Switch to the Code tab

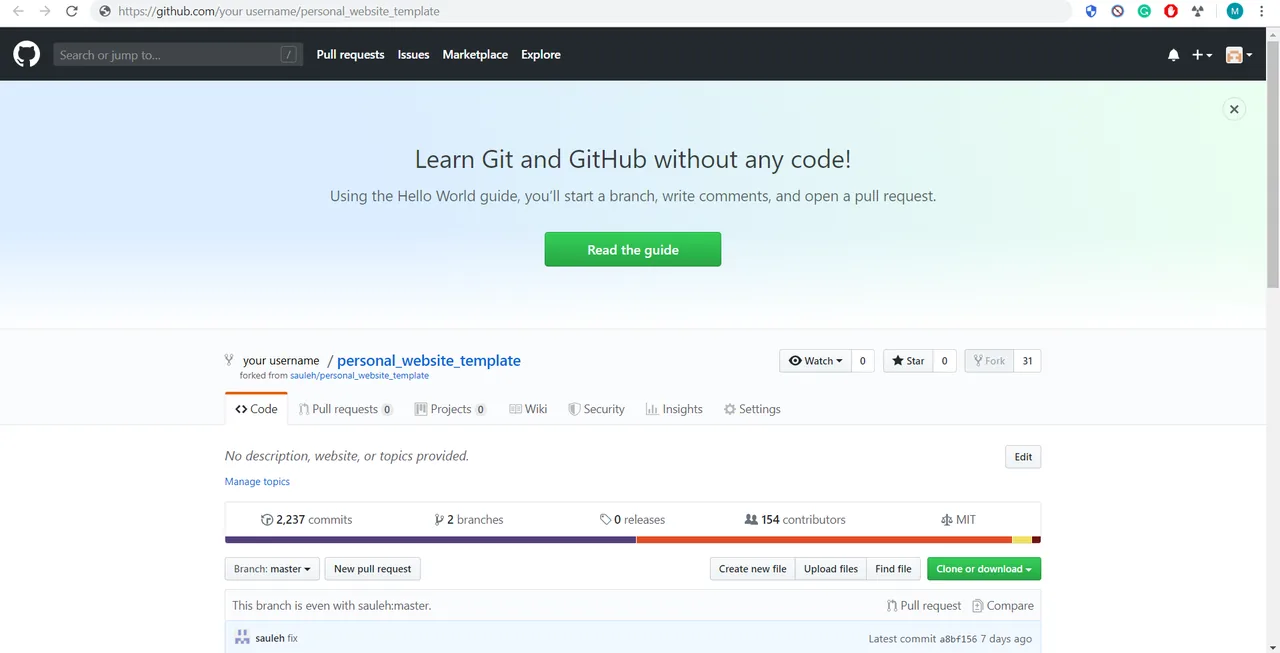click(257, 409)
